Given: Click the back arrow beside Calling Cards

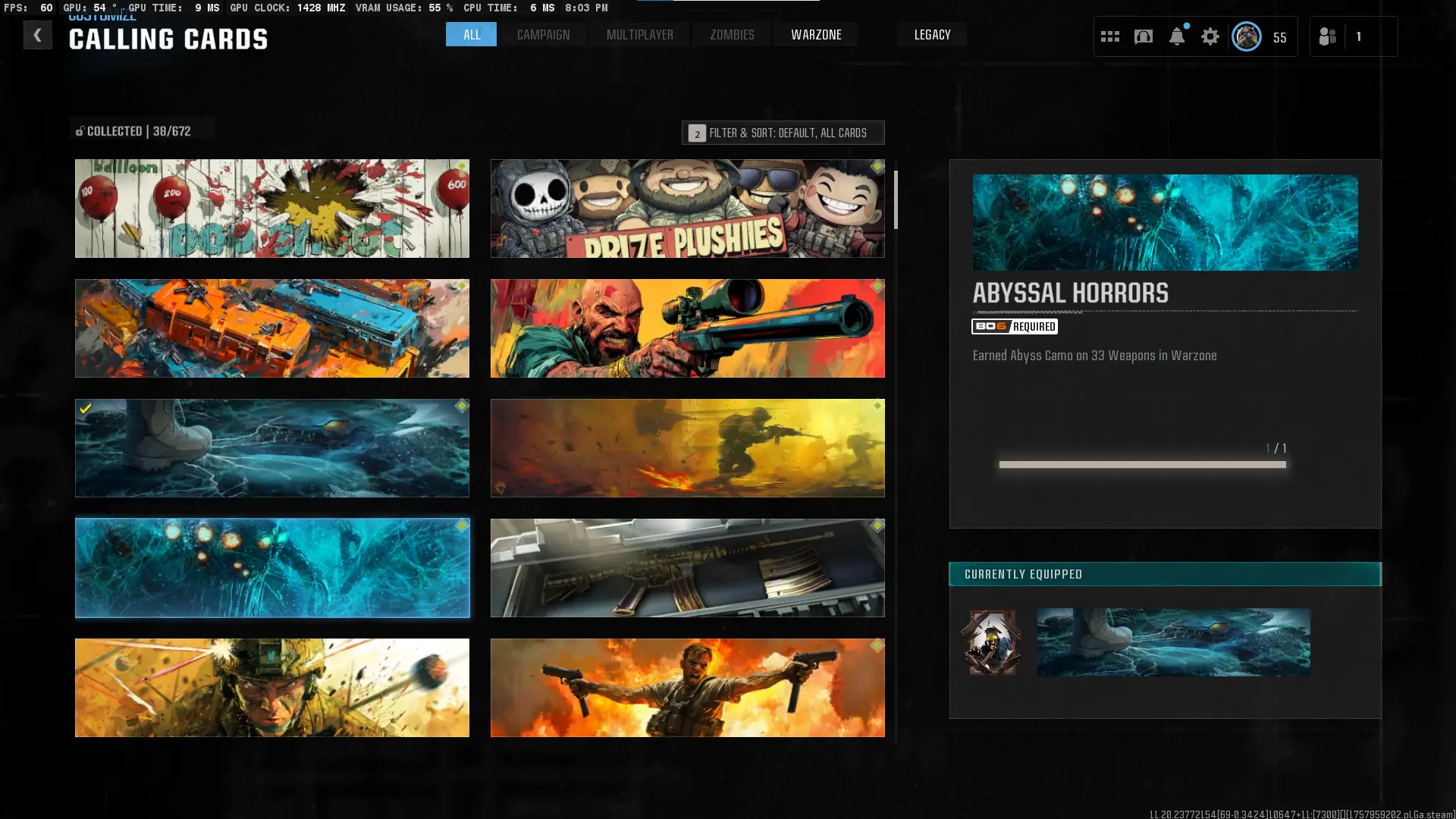Looking at the screenshot, I should pyautogui.click(x=37, y=35).
